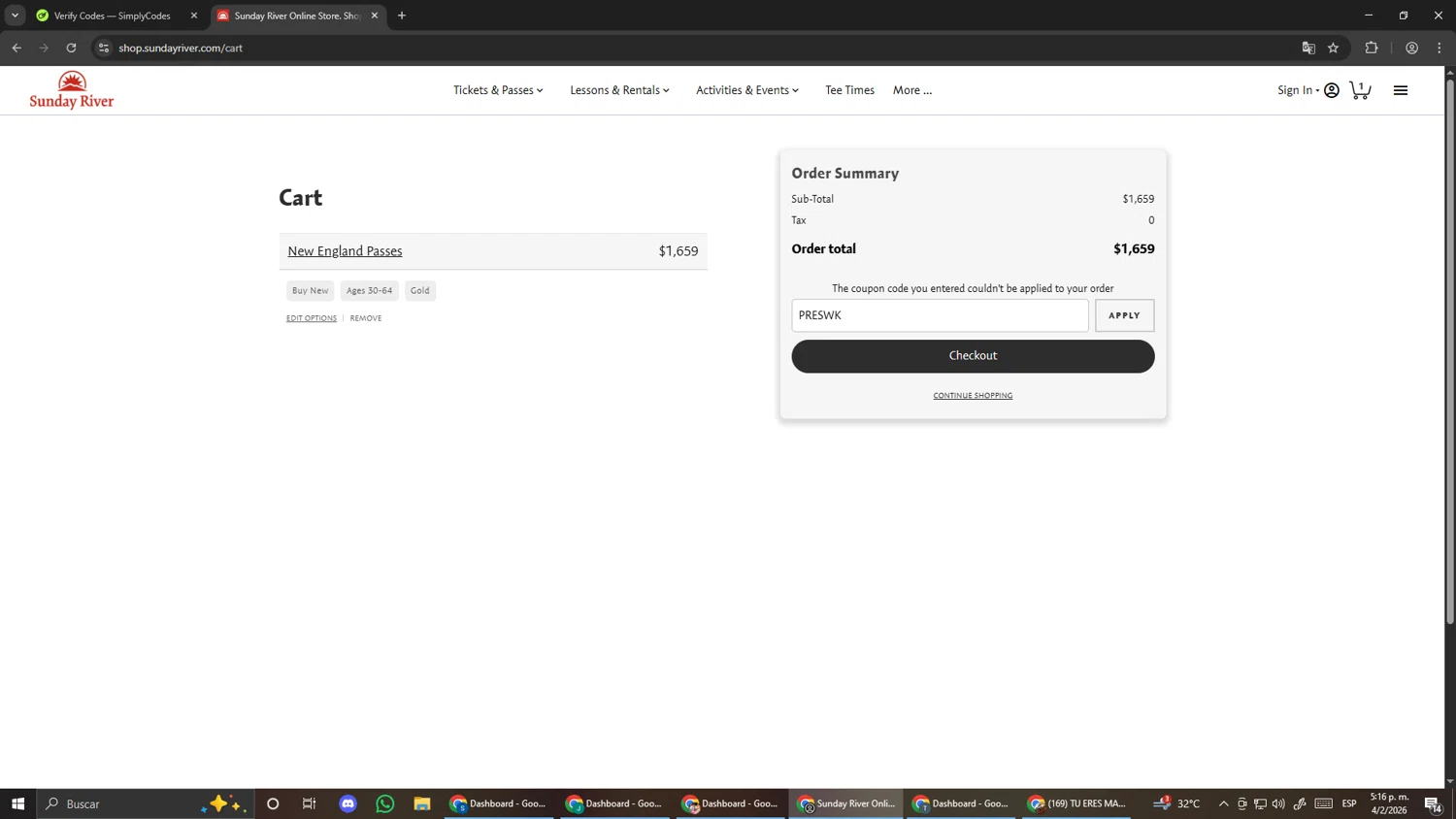Open Discord from the taskbar
1456x819 pixels.
(348, 803)
